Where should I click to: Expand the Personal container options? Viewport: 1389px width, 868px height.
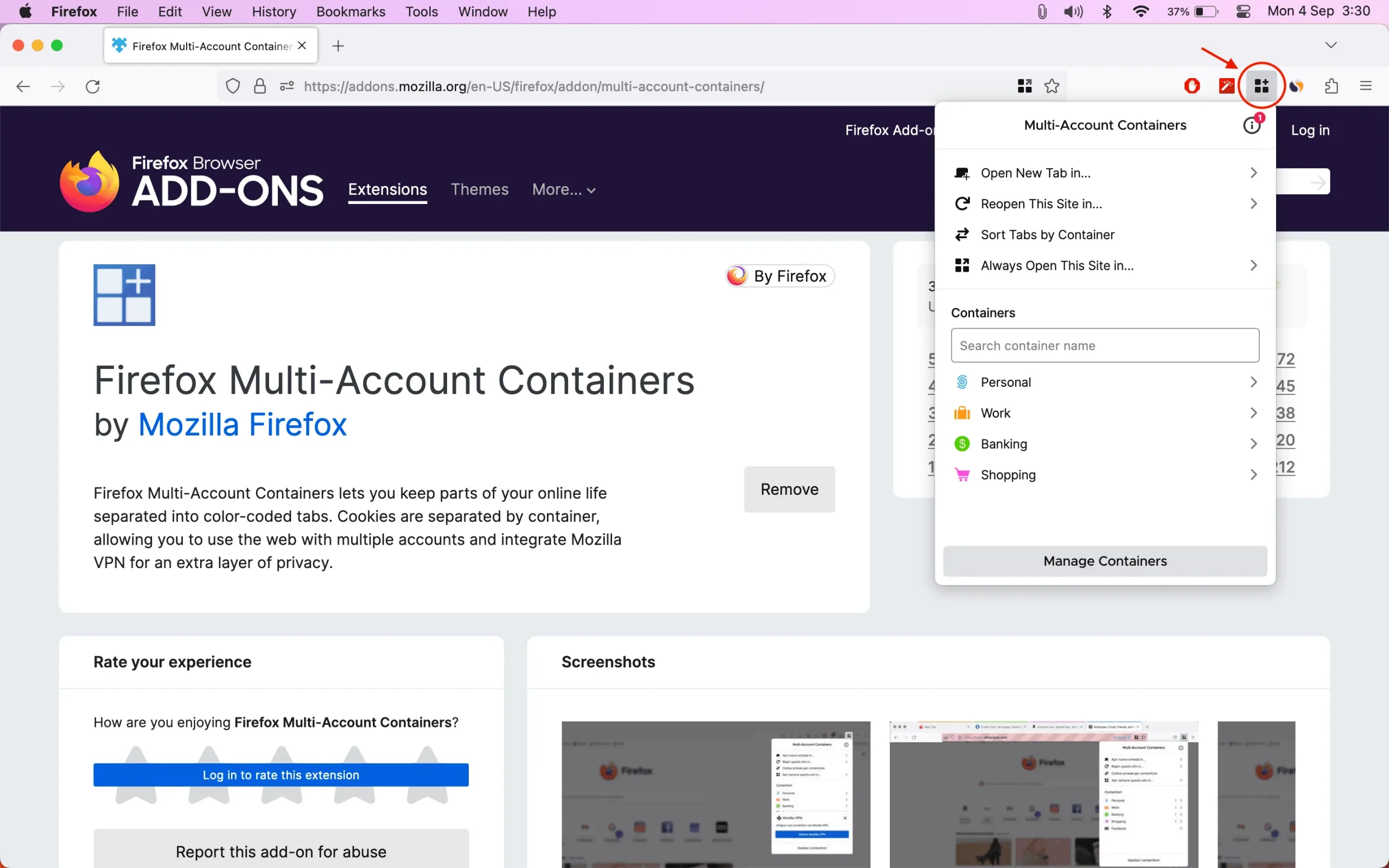pos(1253,382)
